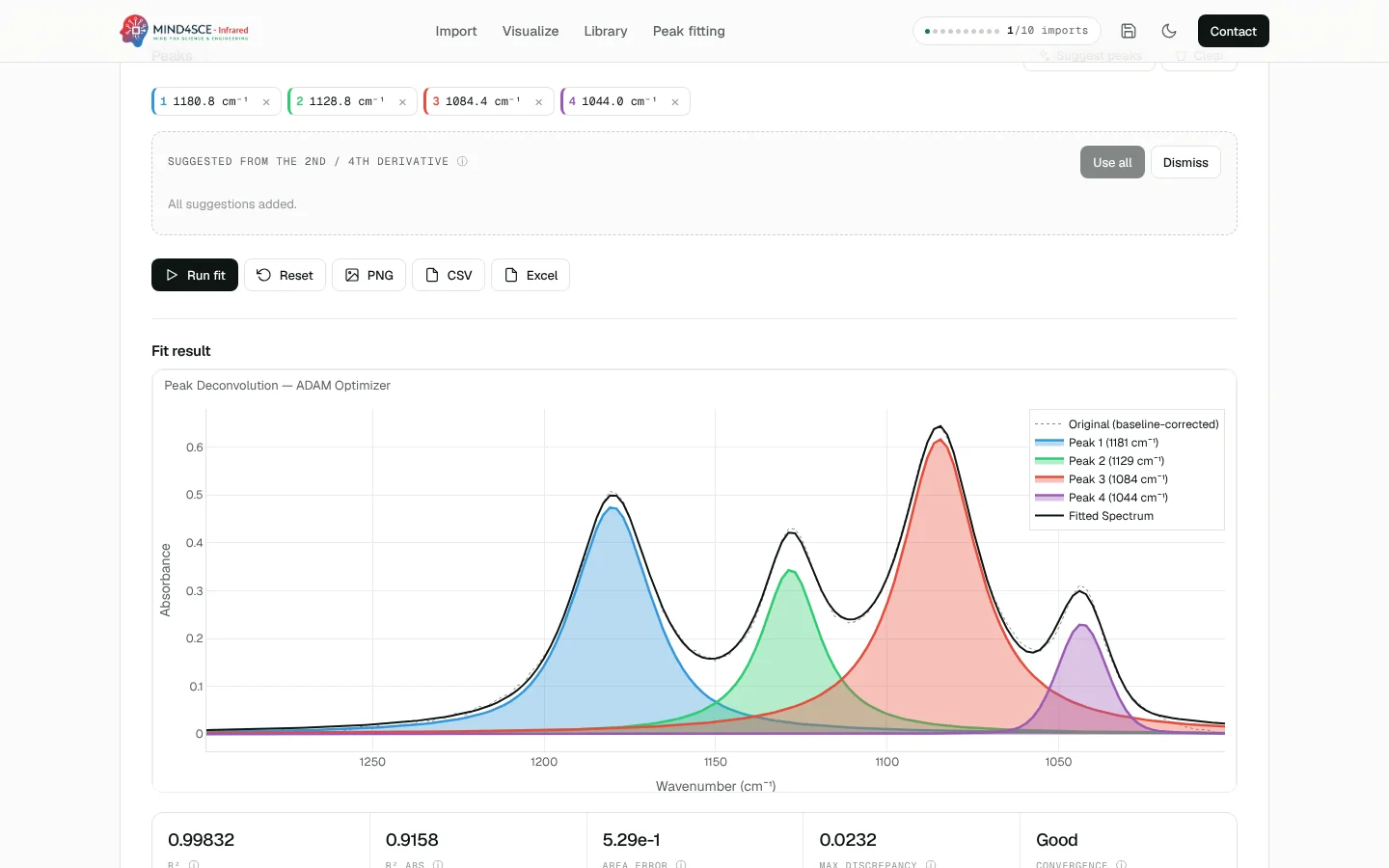This screenshot has height=868, width=1389.
Task: Export the plot as PNG
Action: tap(368, 275)
